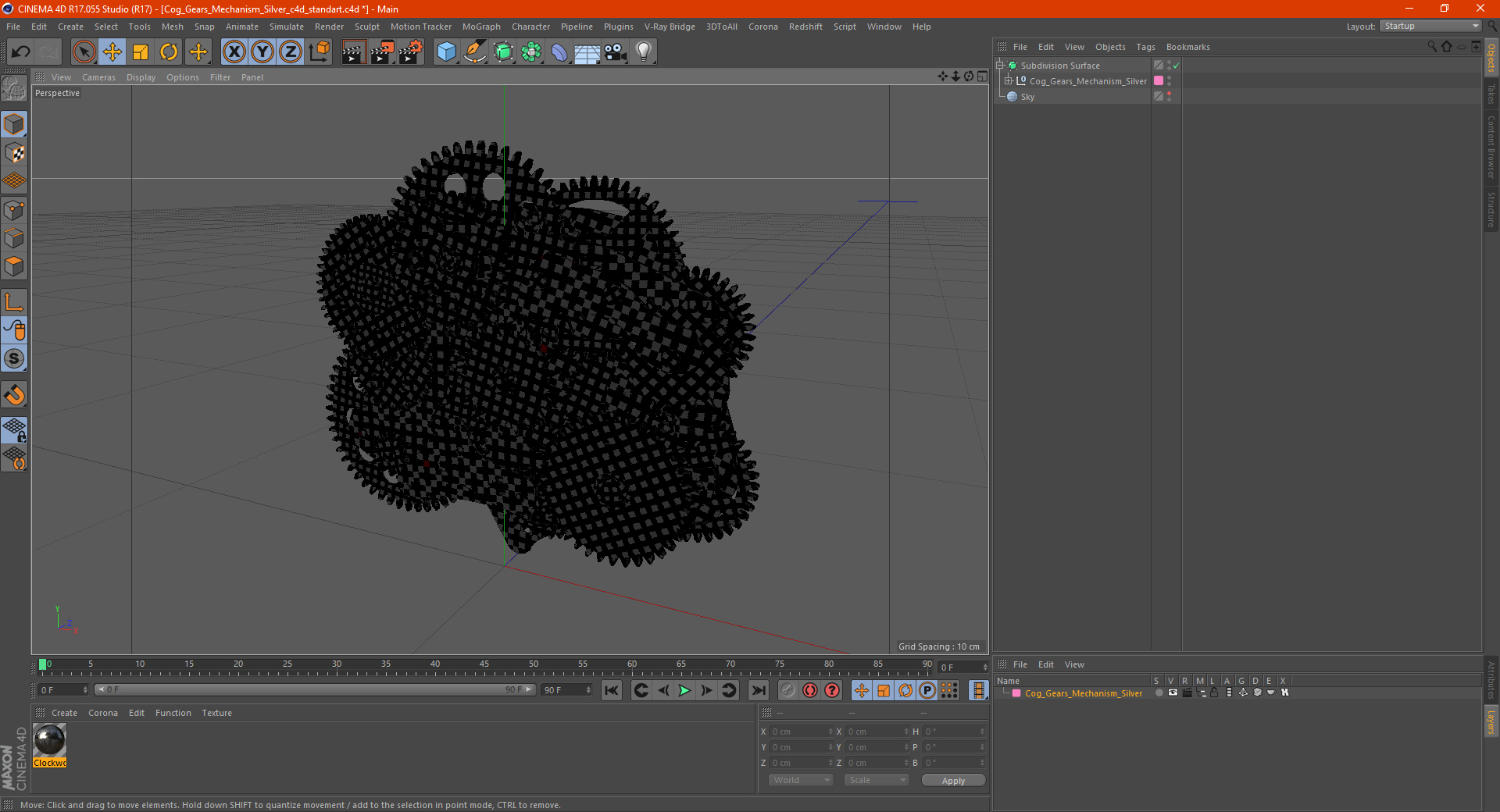Toggle X axis lock
The width and height of the screenshot is (1500, 812).
point(234,52)
